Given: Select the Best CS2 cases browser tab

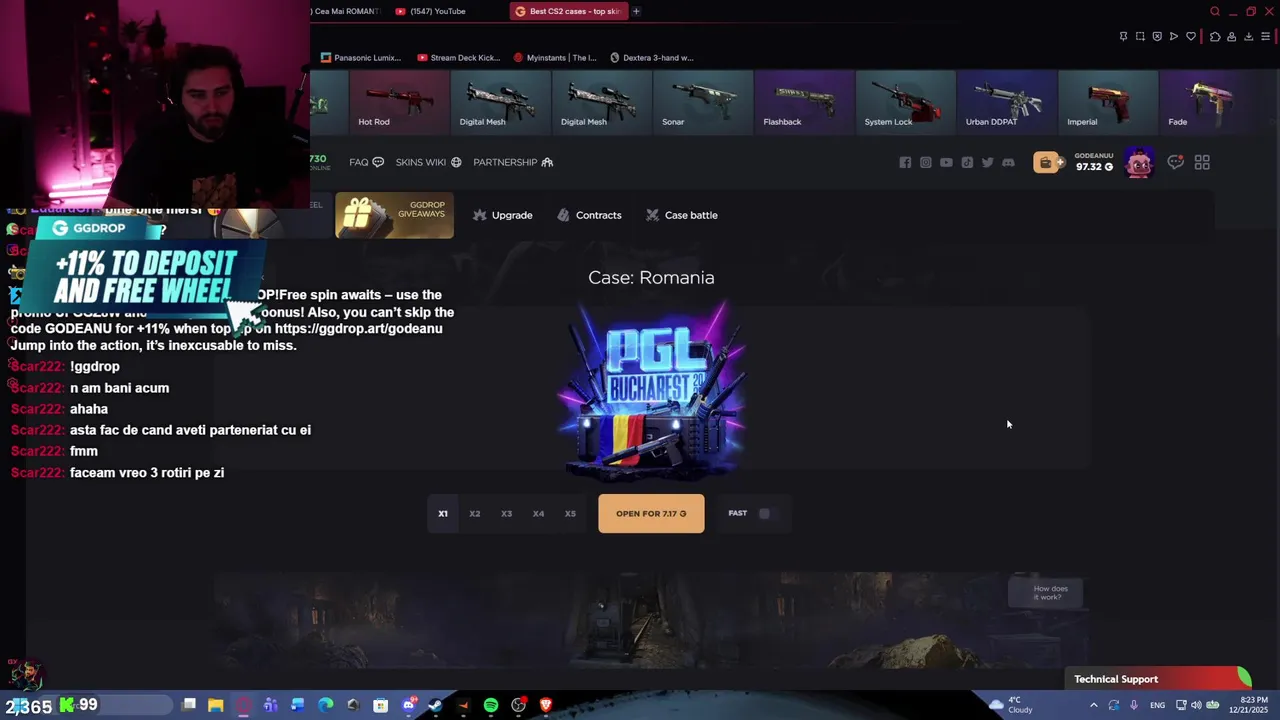Looking at the screenshot, I should (x=568, y=11).
